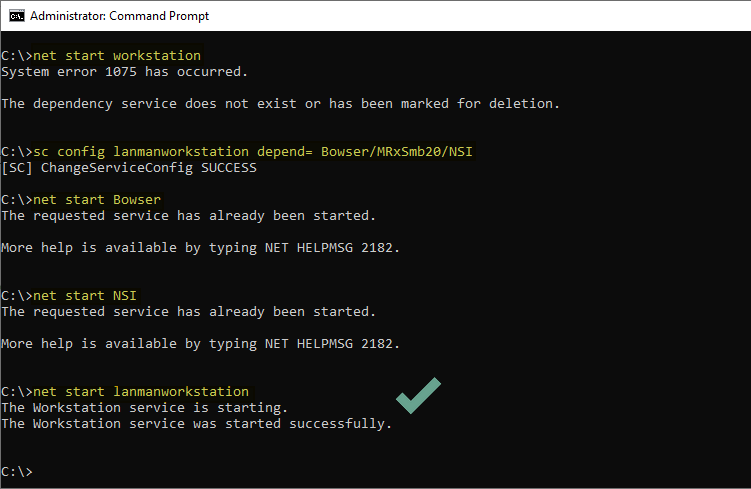Click the 'sc config lanmanworkstation depend=' command
The width and height of the screenshot is (751, 489).
[253, 152]
